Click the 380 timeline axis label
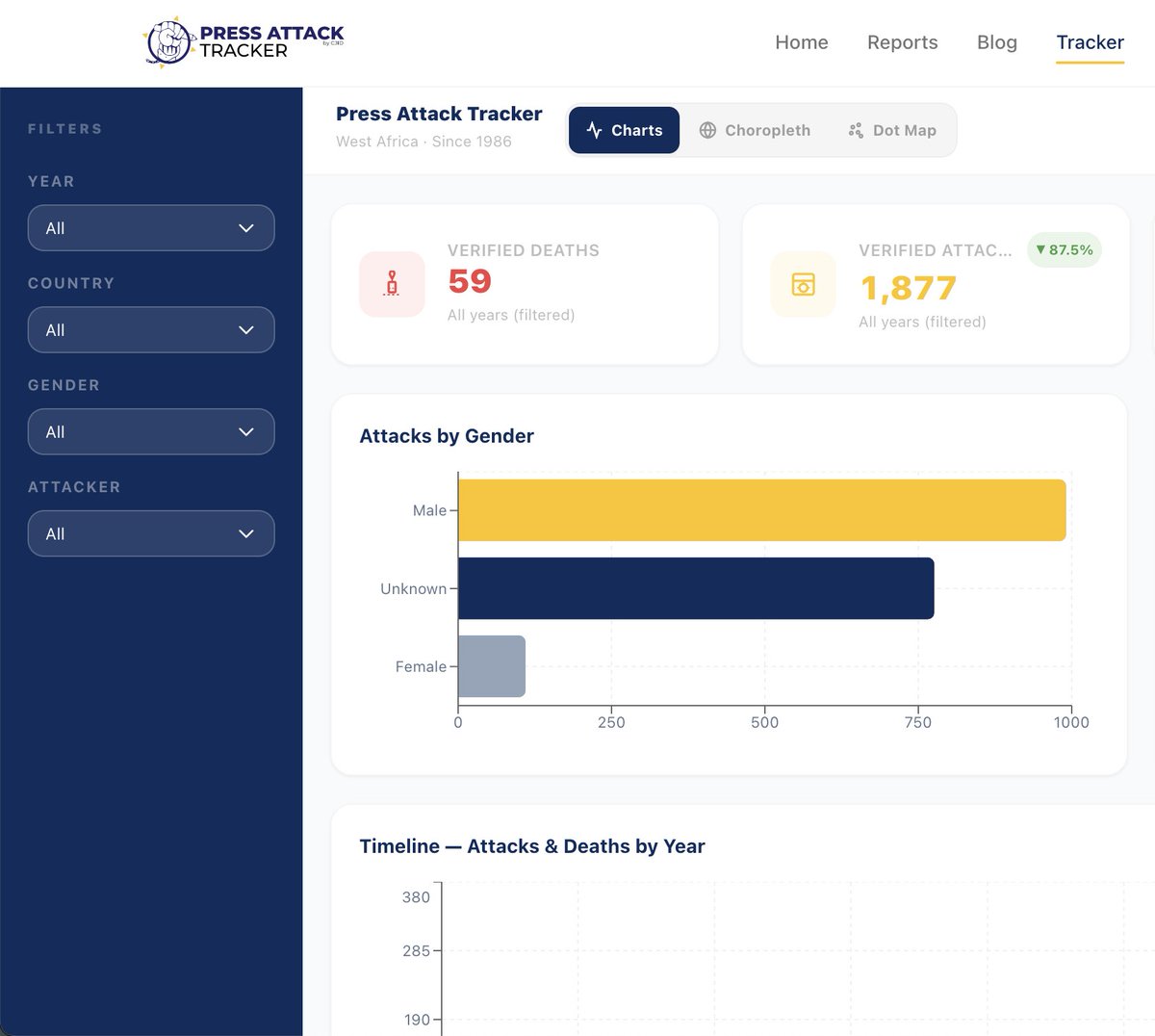The width and height of the screenshot is (1155, 1036). point(416,897)
